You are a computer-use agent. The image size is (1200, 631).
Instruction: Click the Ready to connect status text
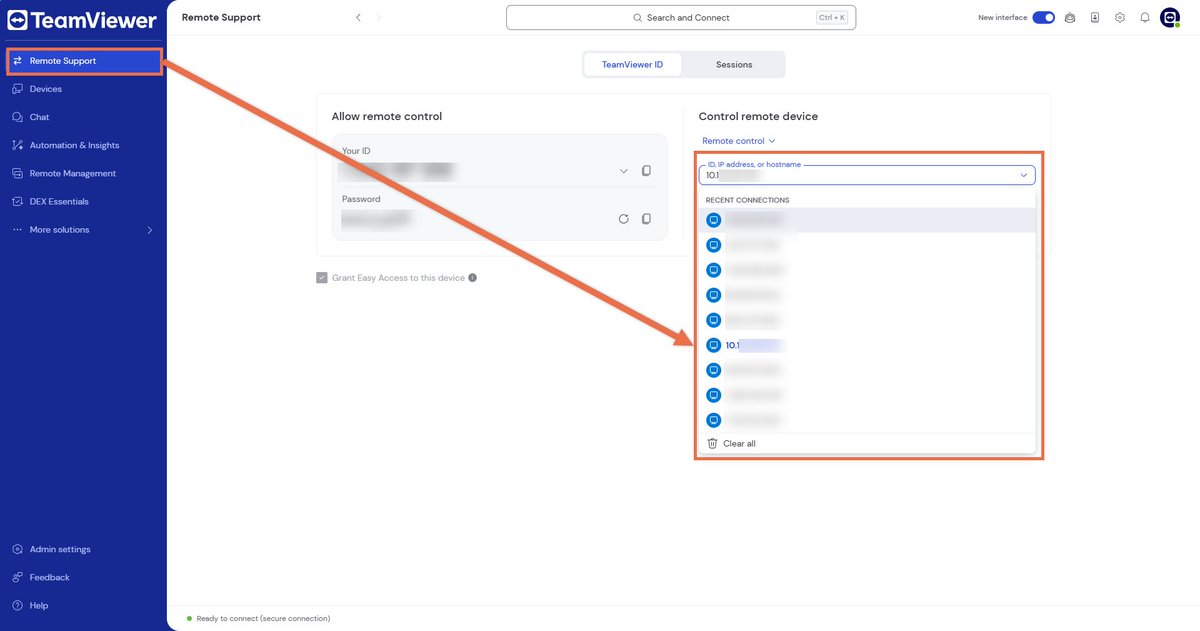[263, 619]
